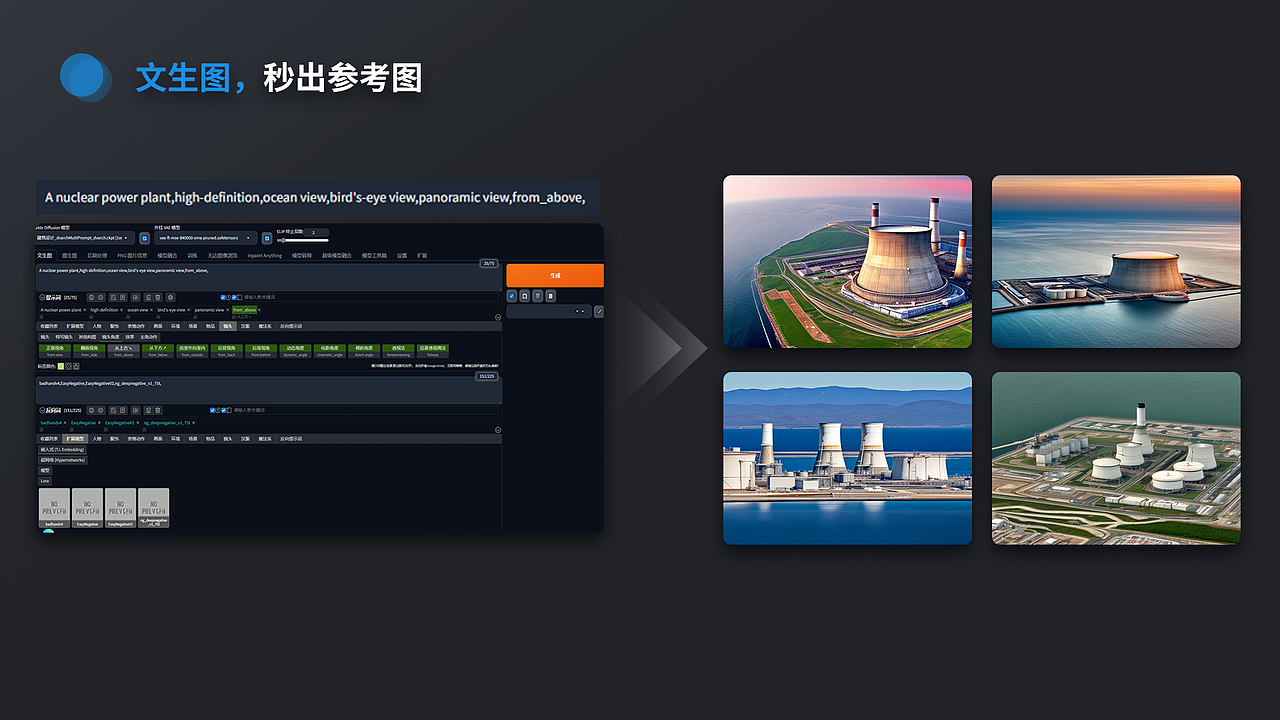Collapse the 提示词 panel with its chevron

click(40, 297)
